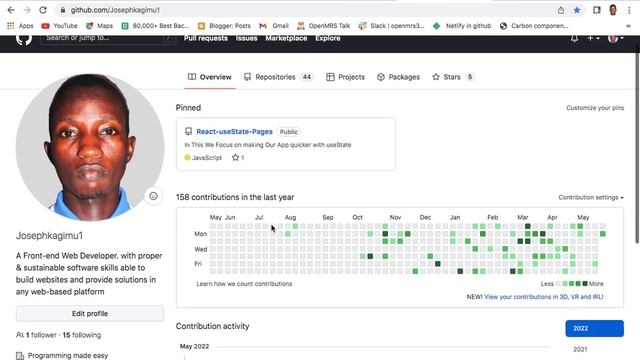Image resolution: width=640 pixels, height=360 pixels.
Task: Open Carbon components bookmark
Action: 534,26
